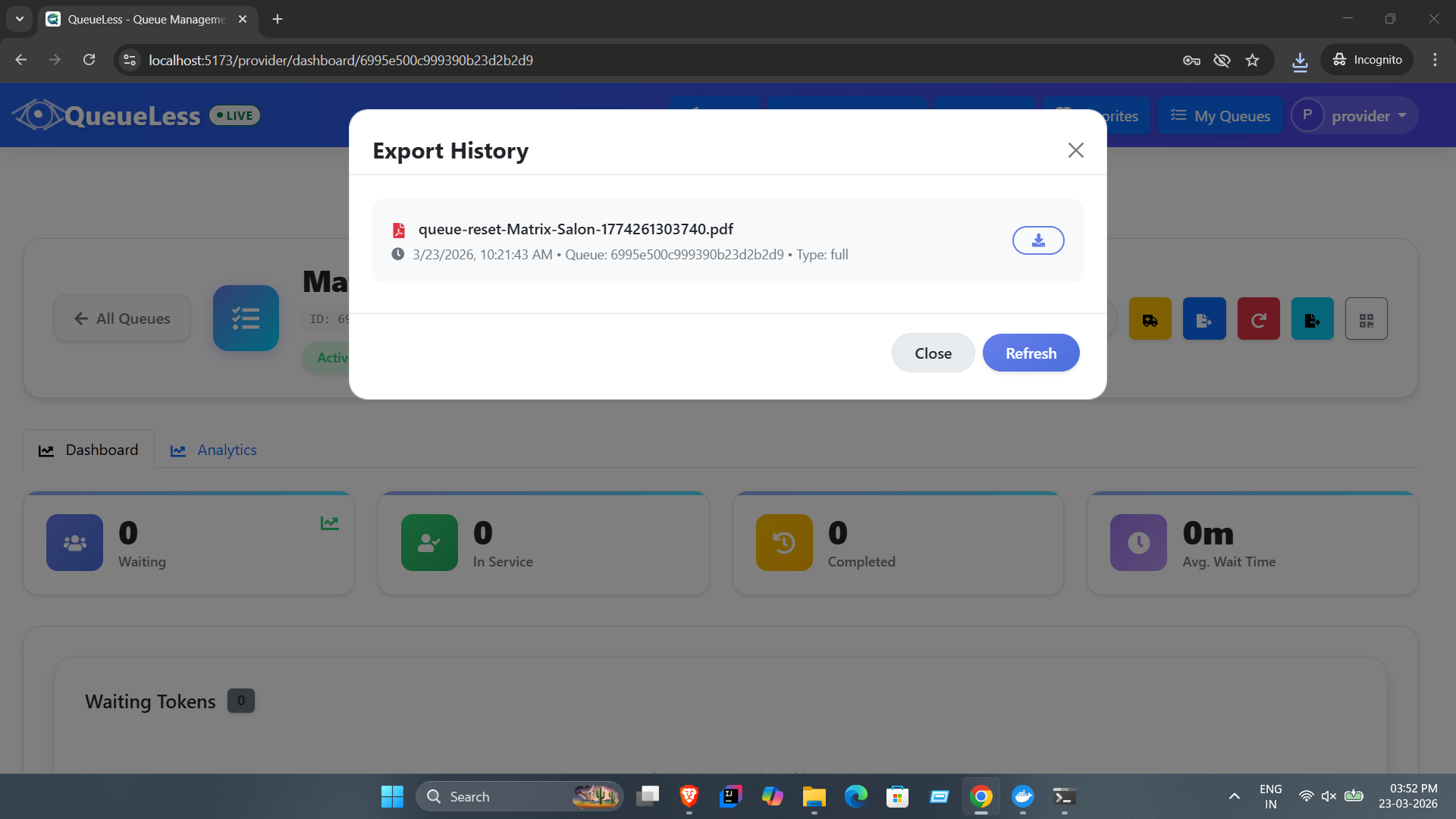Open Brave browser from the taskbar

pyautogui.click(x=689, y=796)
